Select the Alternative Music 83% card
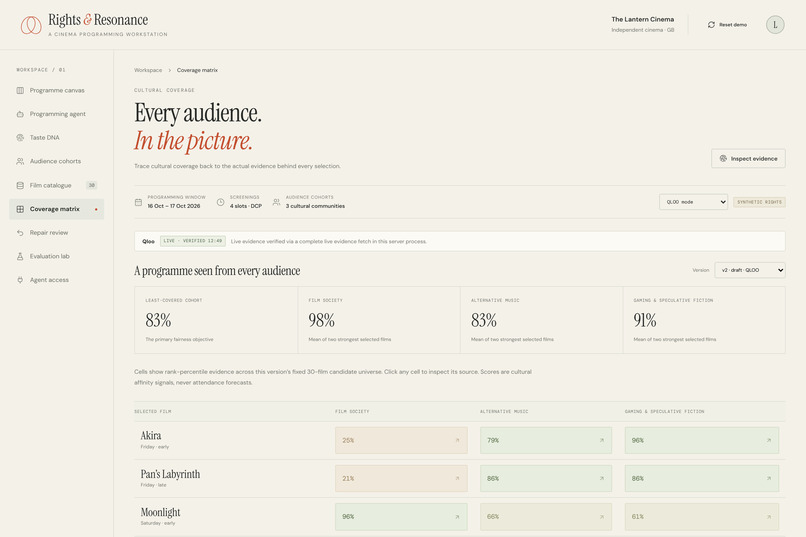Image resolution: width=806 pixels, height=537 pixels. pyautogui.click(x=541, y=320)
